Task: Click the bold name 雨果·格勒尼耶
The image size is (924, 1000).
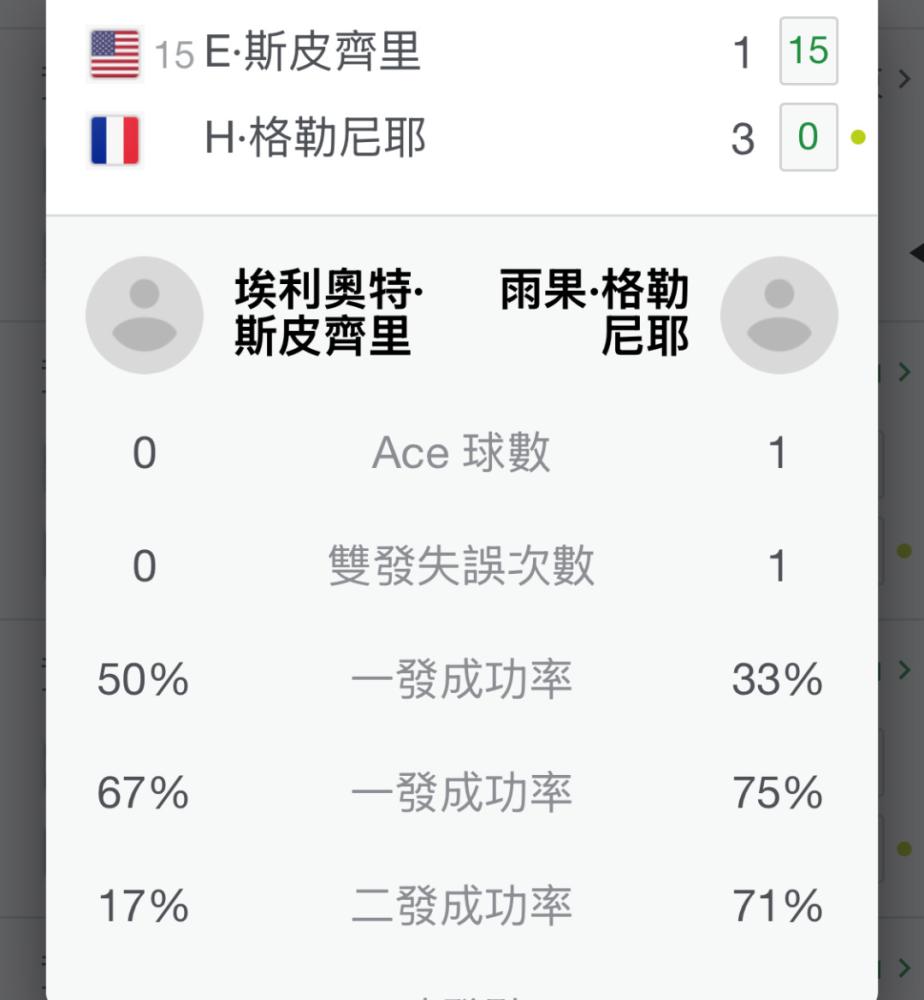Action: (594, 312)
